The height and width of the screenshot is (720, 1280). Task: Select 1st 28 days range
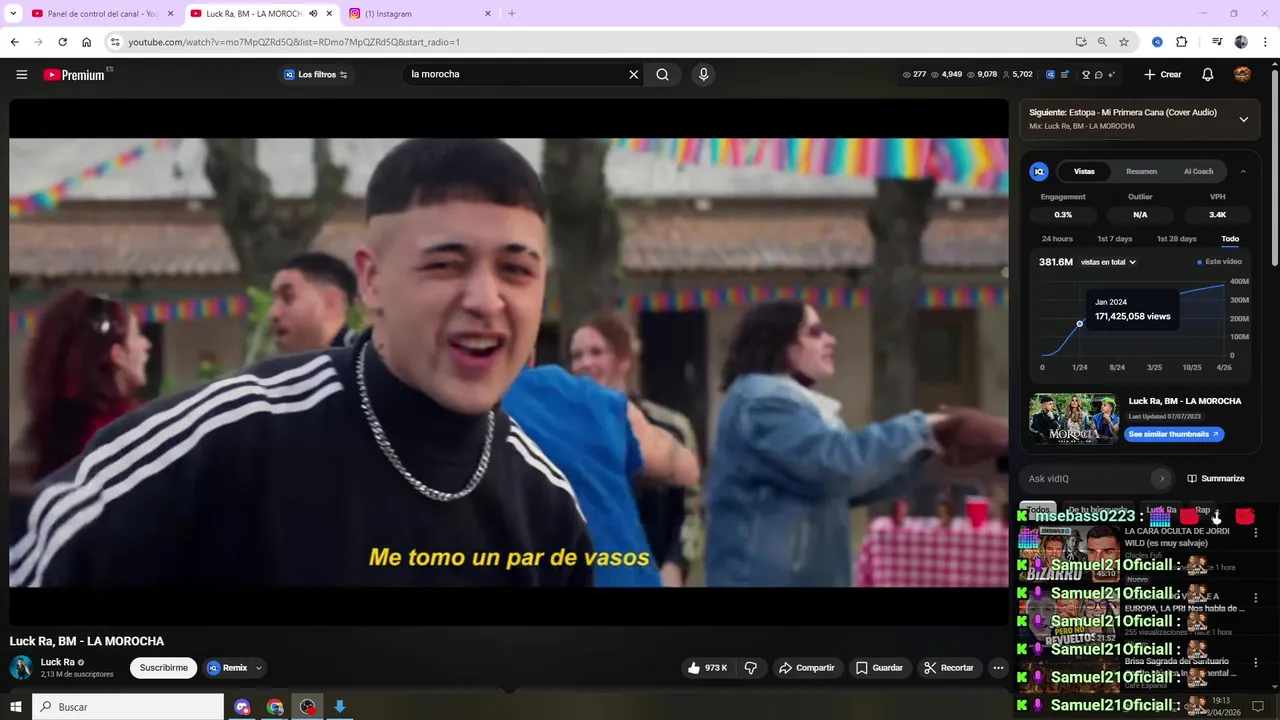1176,239
